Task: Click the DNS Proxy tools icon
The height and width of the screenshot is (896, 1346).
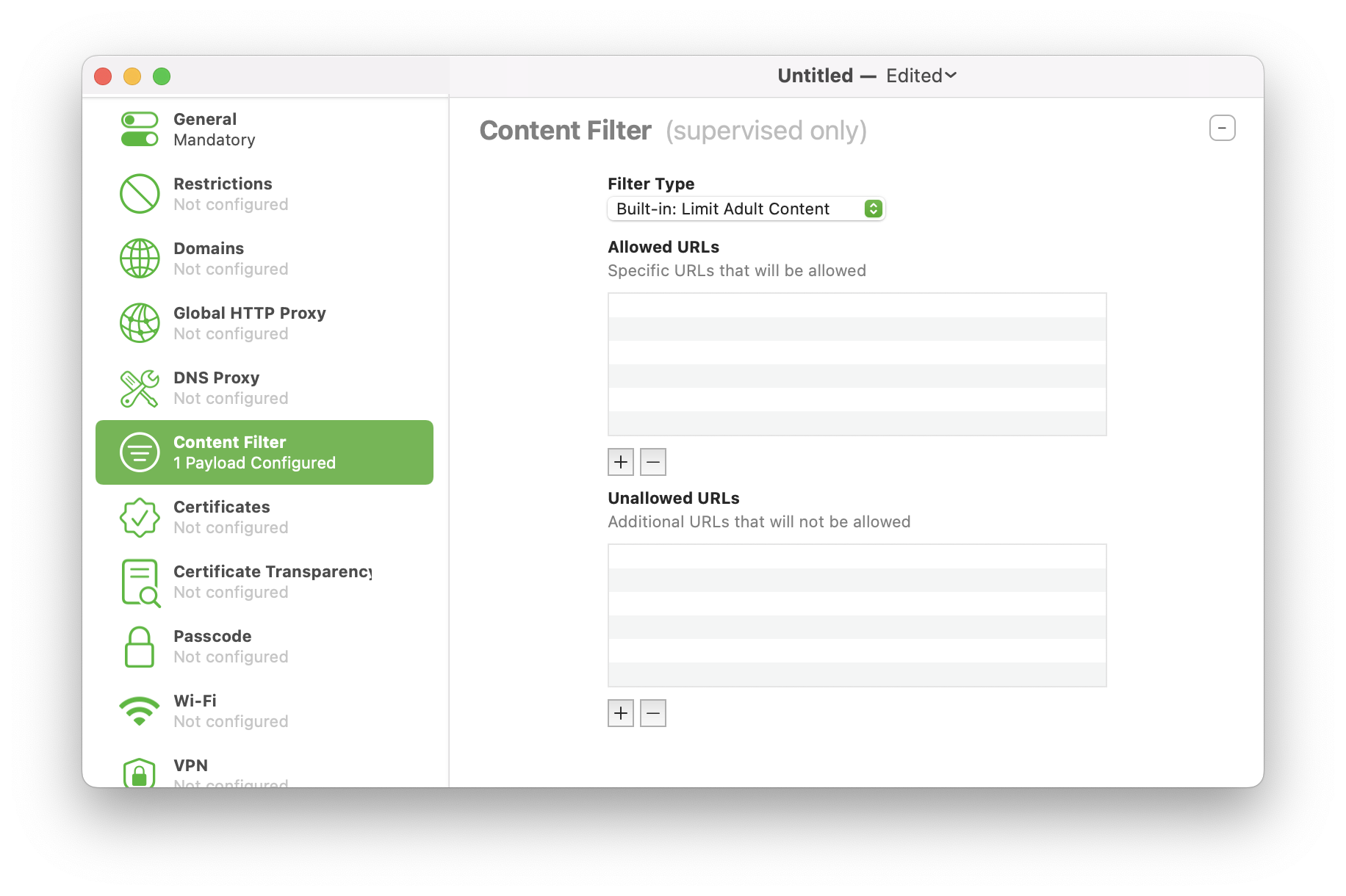Action: [x=140, y=388]
